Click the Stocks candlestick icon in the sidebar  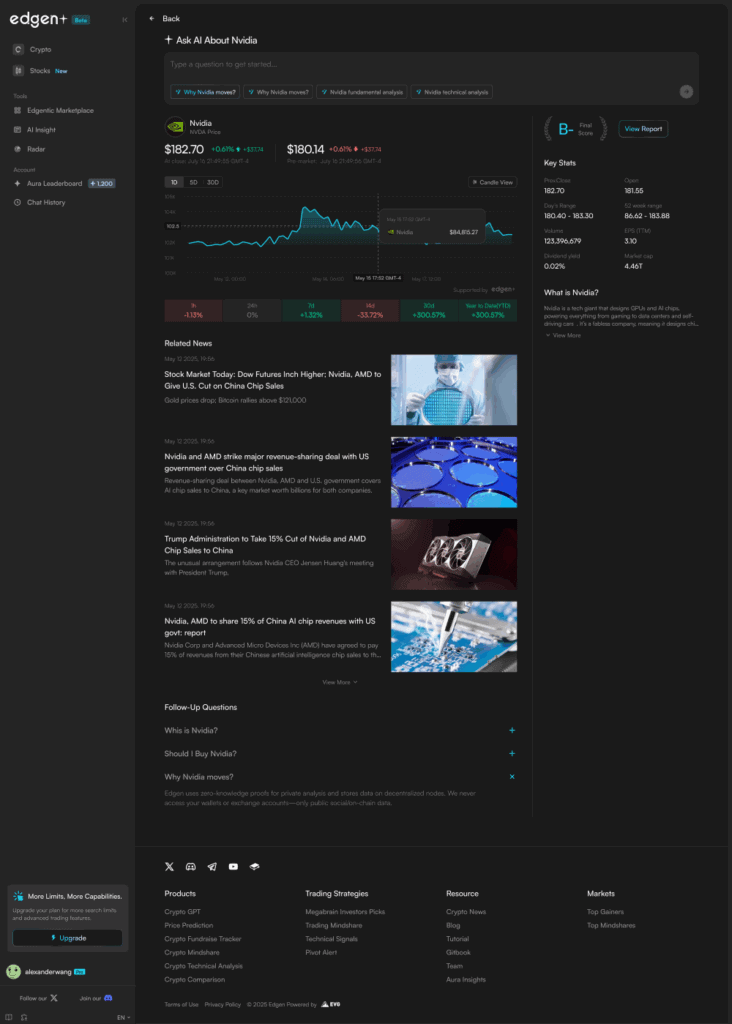click(x=18, y=71)
